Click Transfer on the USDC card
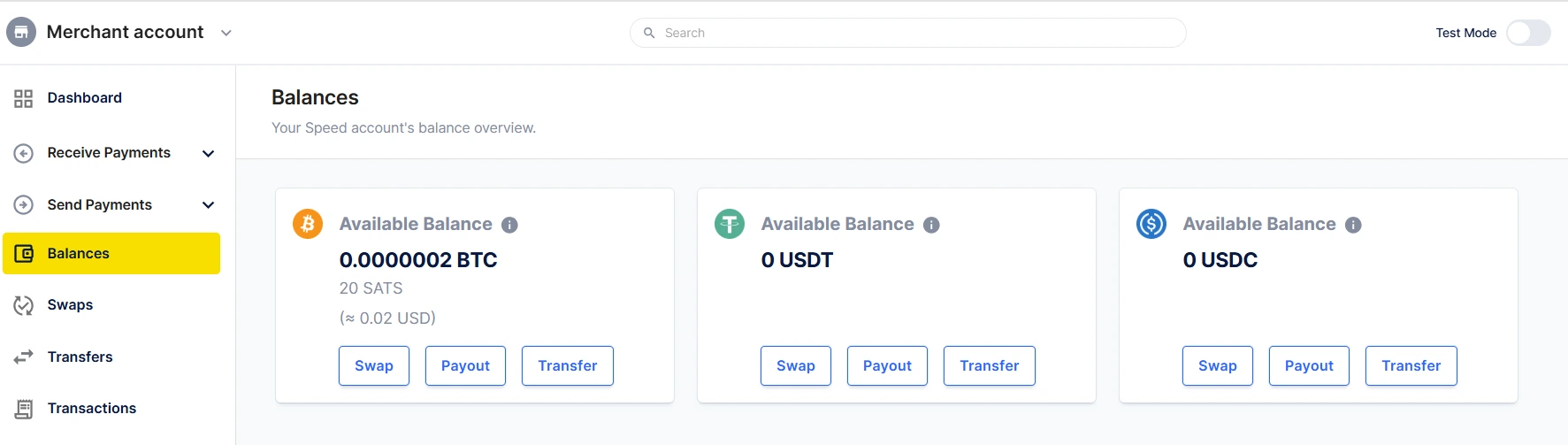 pos(1411,365)
